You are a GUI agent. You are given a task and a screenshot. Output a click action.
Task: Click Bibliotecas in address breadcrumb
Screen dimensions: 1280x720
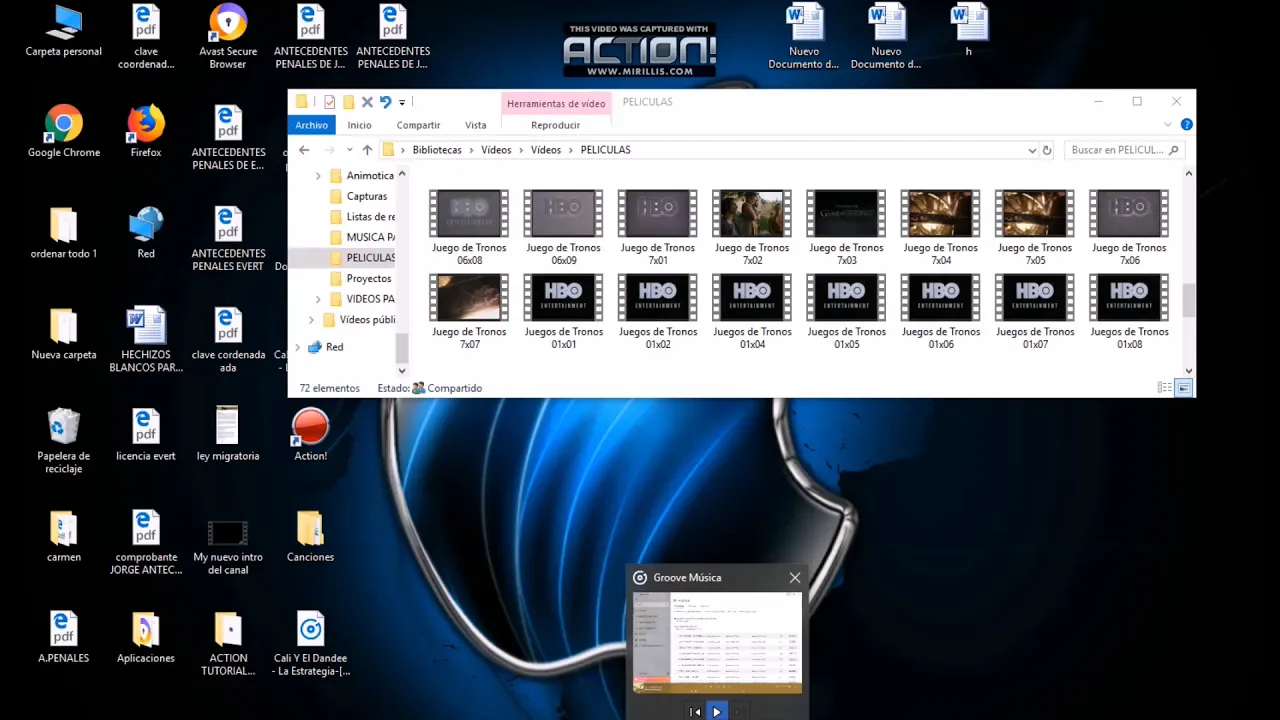tap(437, 150)
